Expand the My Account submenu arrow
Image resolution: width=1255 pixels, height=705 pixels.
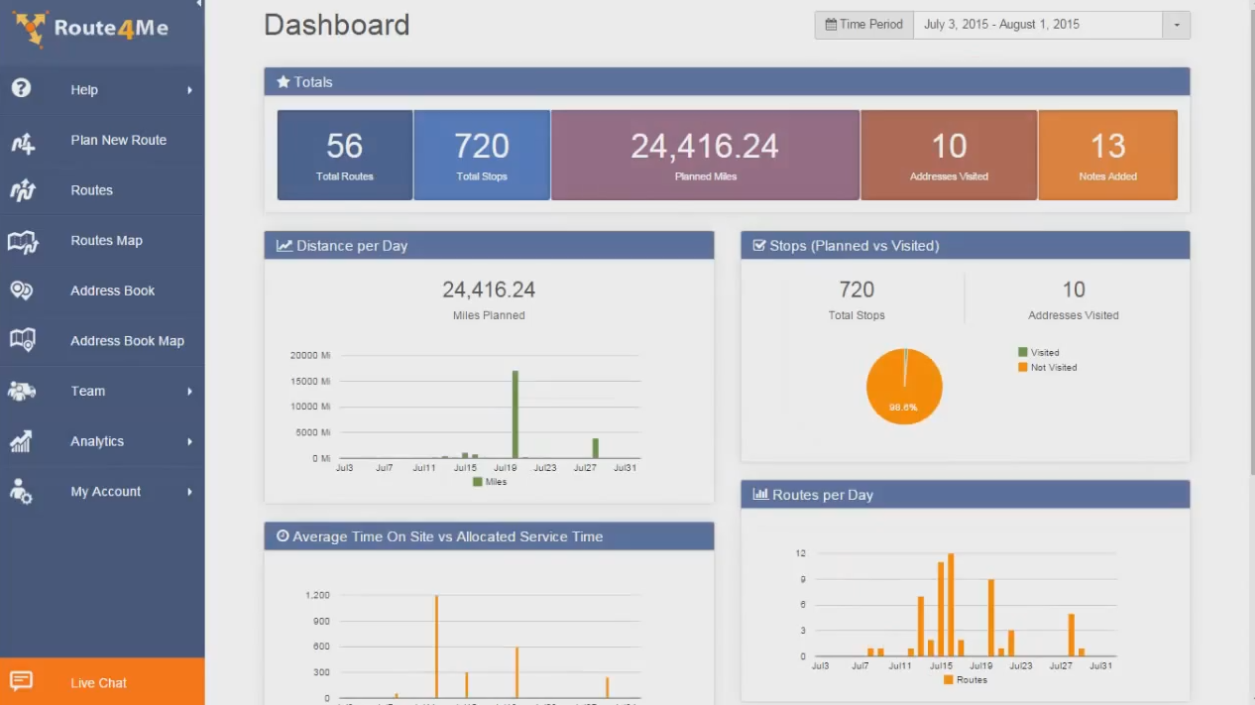click(189, 491)
